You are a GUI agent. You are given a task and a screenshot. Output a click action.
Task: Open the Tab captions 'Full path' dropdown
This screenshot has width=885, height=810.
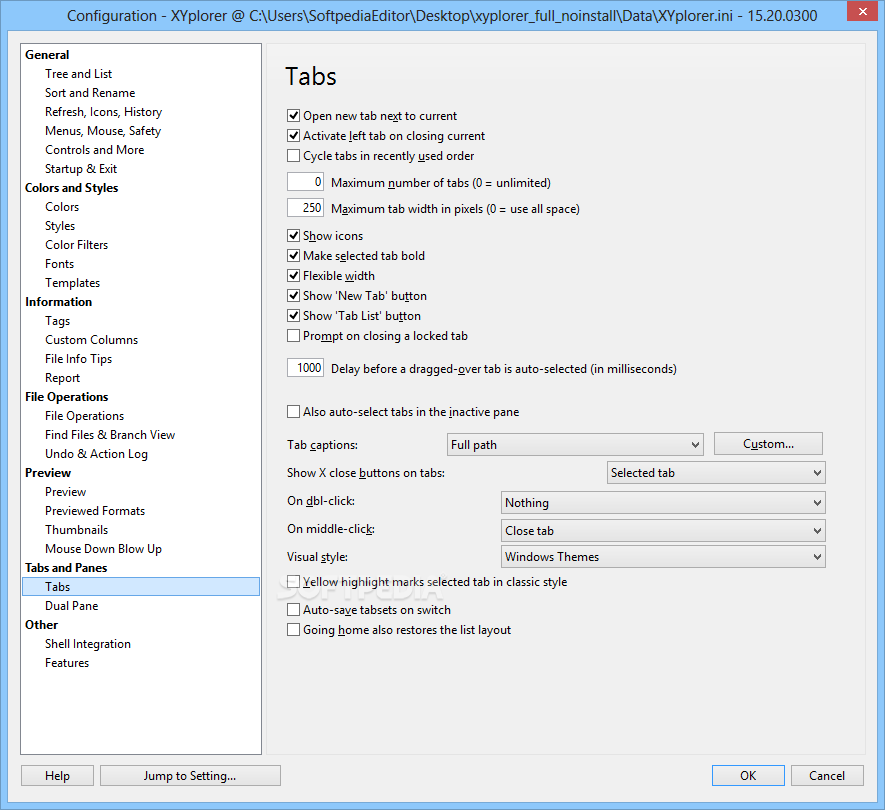pos(575,445)
